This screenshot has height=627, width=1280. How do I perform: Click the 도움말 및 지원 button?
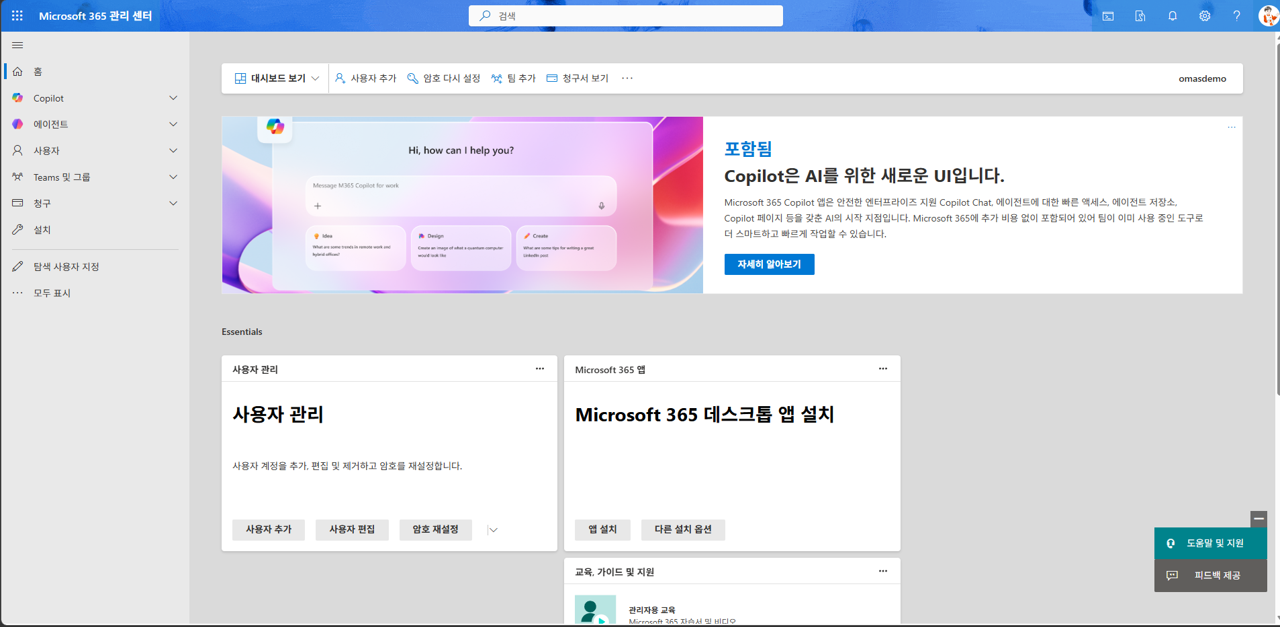[x=1210, y=543]
